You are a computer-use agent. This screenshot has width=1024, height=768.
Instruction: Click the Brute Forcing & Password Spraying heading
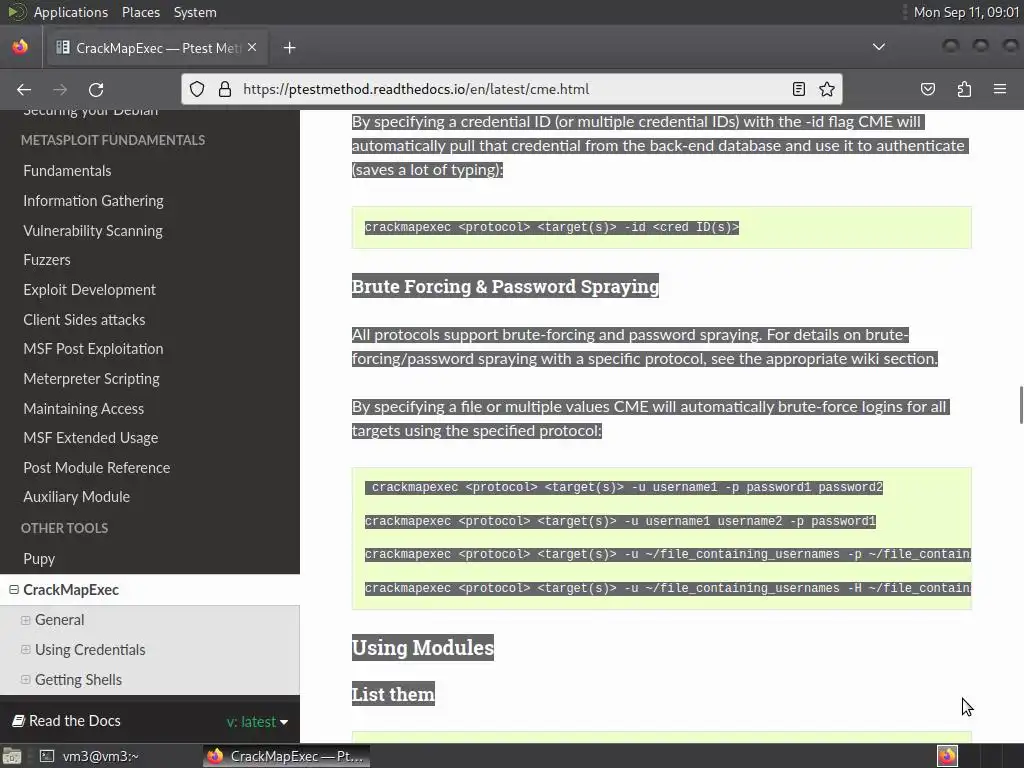click(505, 287)
